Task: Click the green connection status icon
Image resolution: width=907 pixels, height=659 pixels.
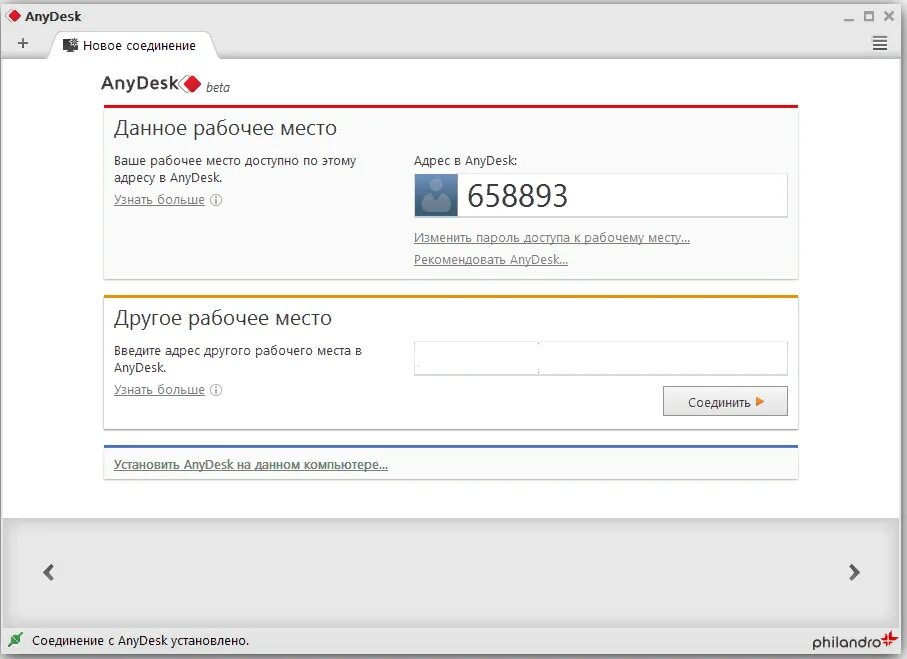Action: click(x=16, y=639)
